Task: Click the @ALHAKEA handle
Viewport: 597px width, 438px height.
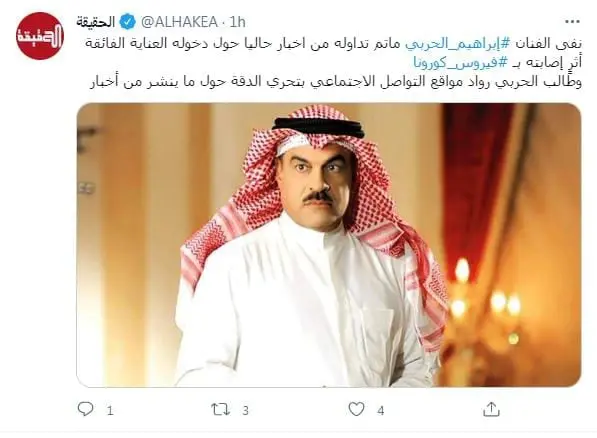Action: (x=179, y=22)
